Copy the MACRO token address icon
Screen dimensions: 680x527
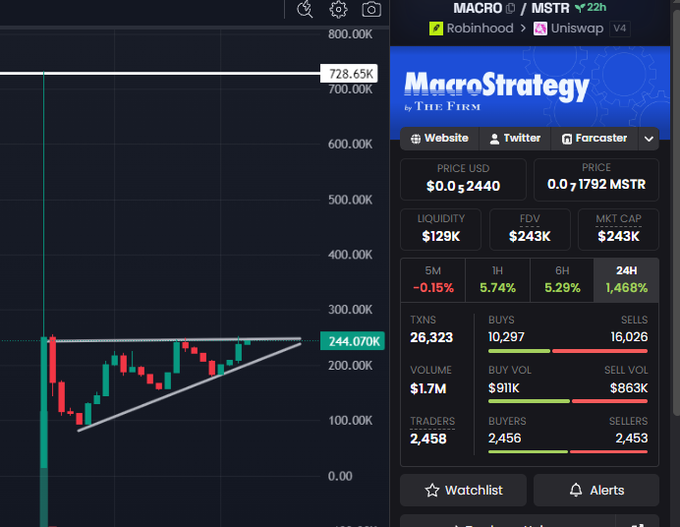[510, 8]
